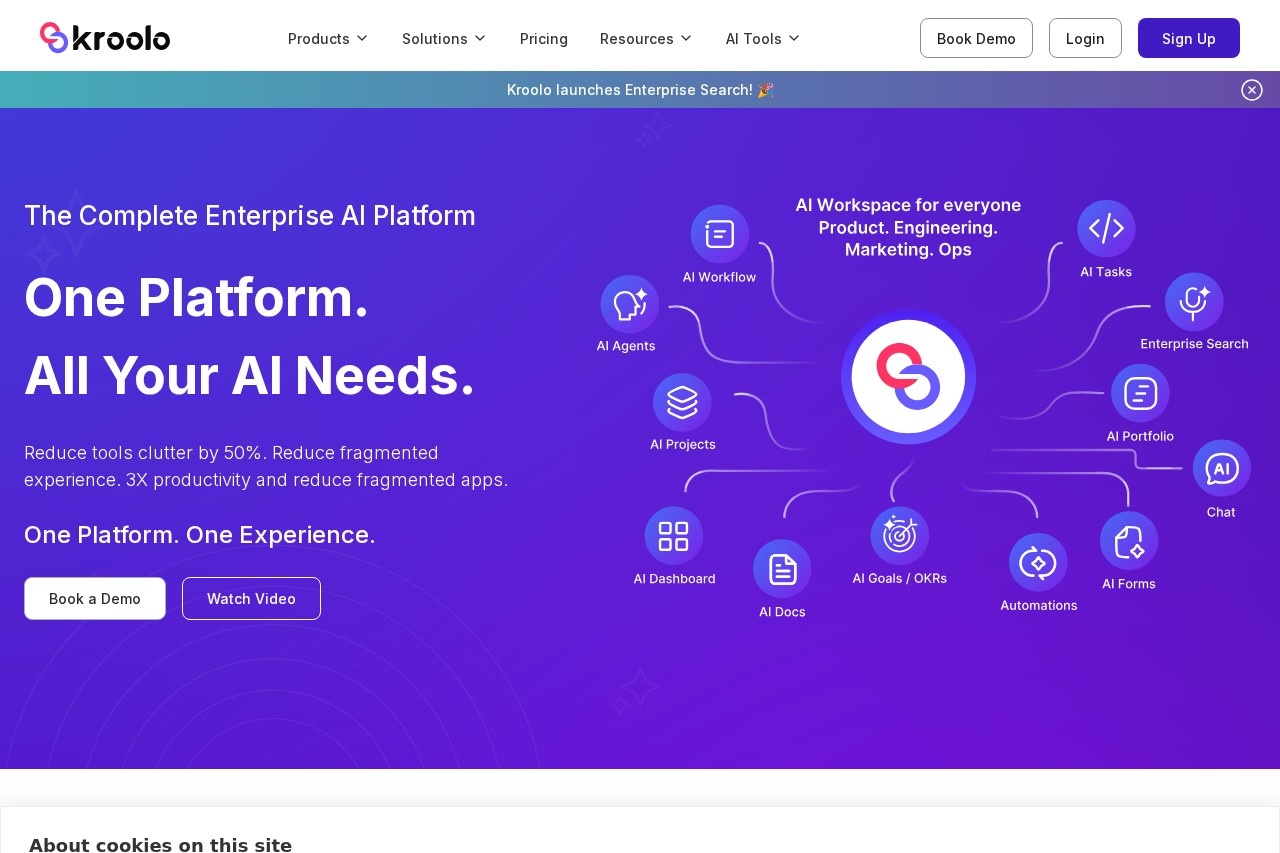Click the AI Dashboard grid icon
The width and height of the screenshot is (1280, 853).
673,536
